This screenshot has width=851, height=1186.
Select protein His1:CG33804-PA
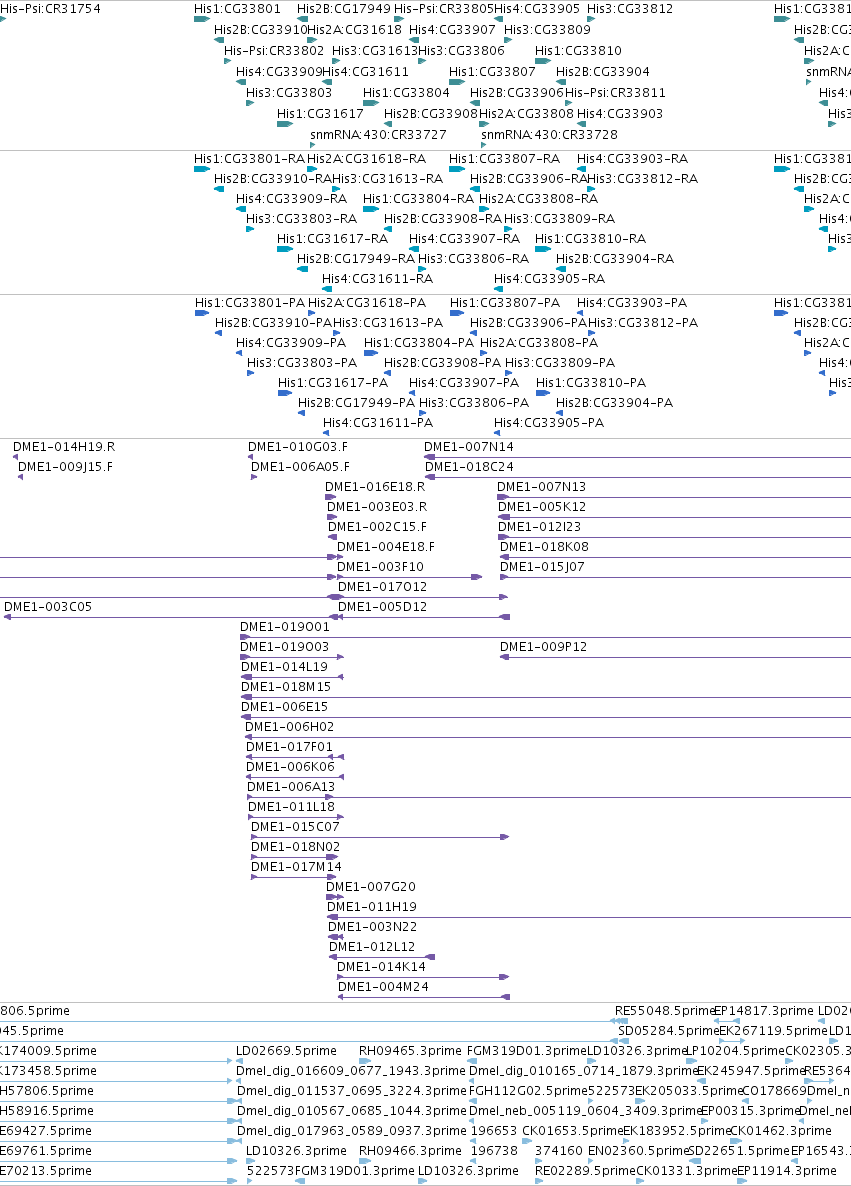click(x=419, y=343)
